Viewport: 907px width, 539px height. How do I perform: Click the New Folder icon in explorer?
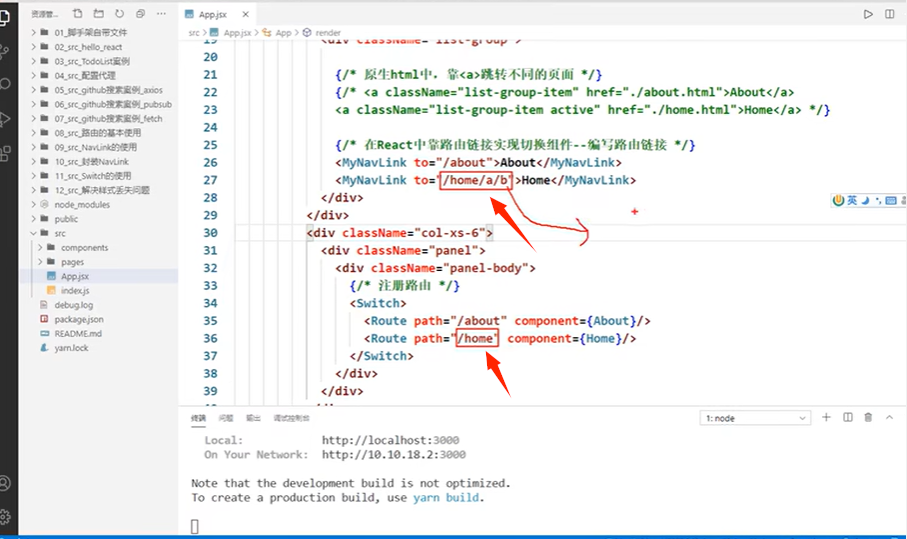(x=99, y=13)
